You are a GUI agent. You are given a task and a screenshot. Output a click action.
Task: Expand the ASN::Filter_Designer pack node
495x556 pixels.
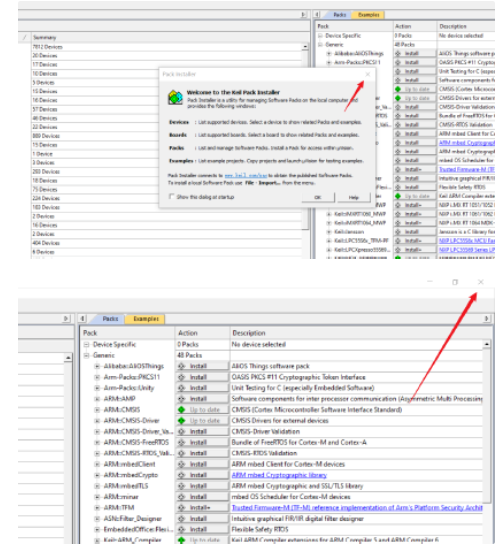[97, 519]
